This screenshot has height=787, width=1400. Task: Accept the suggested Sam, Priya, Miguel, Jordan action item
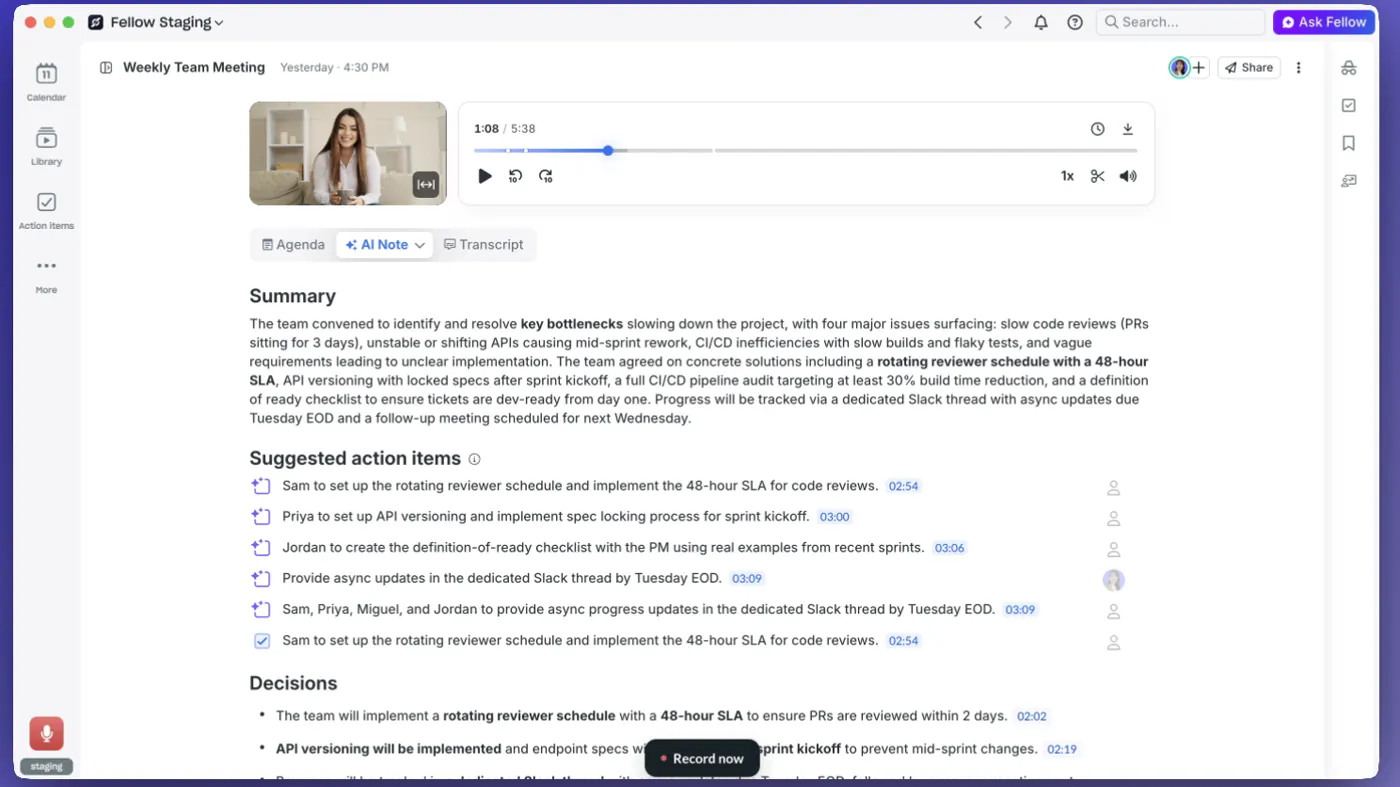(261, 610)
